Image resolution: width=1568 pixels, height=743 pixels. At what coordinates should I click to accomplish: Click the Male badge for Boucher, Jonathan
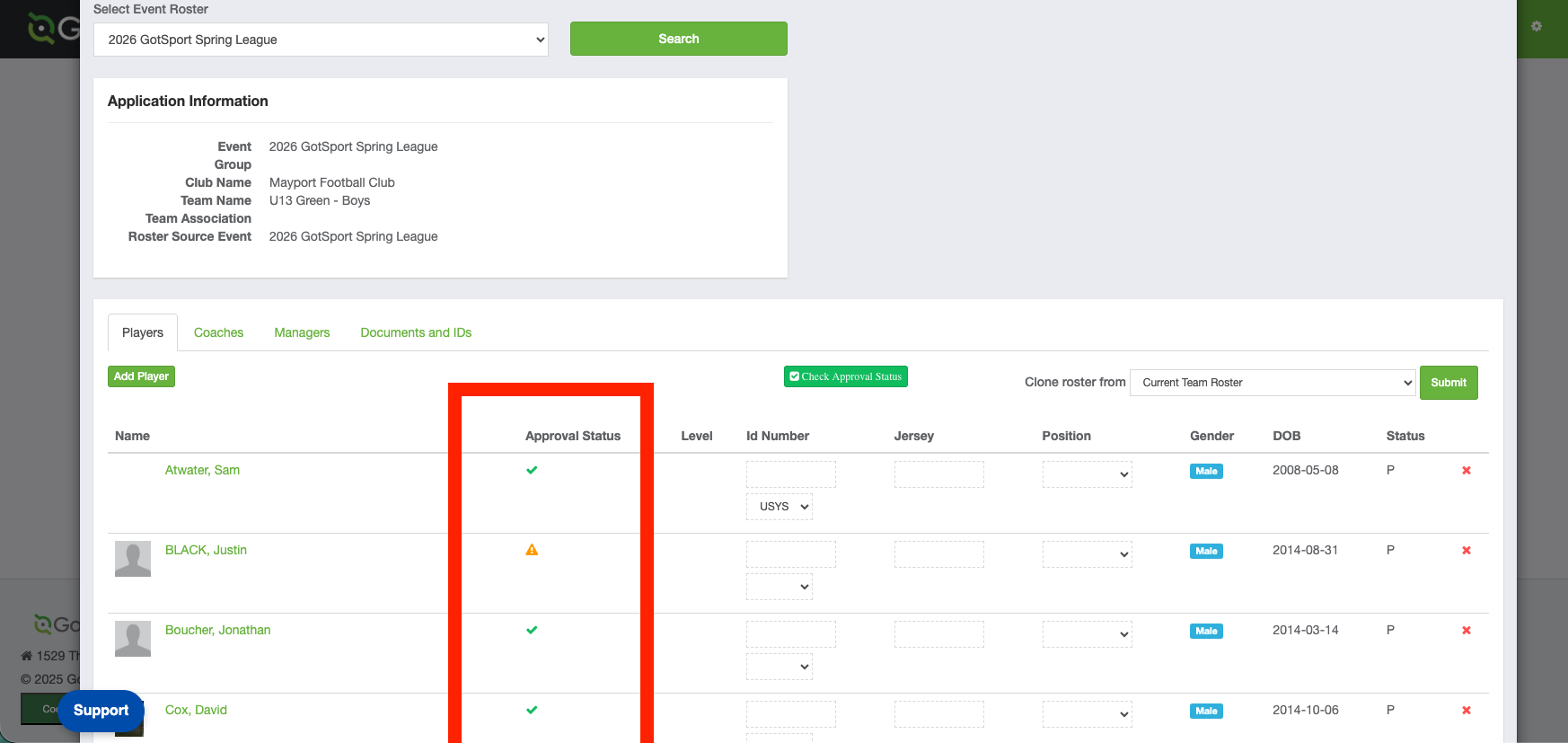pyautogui.click(x=1205, y=631)
